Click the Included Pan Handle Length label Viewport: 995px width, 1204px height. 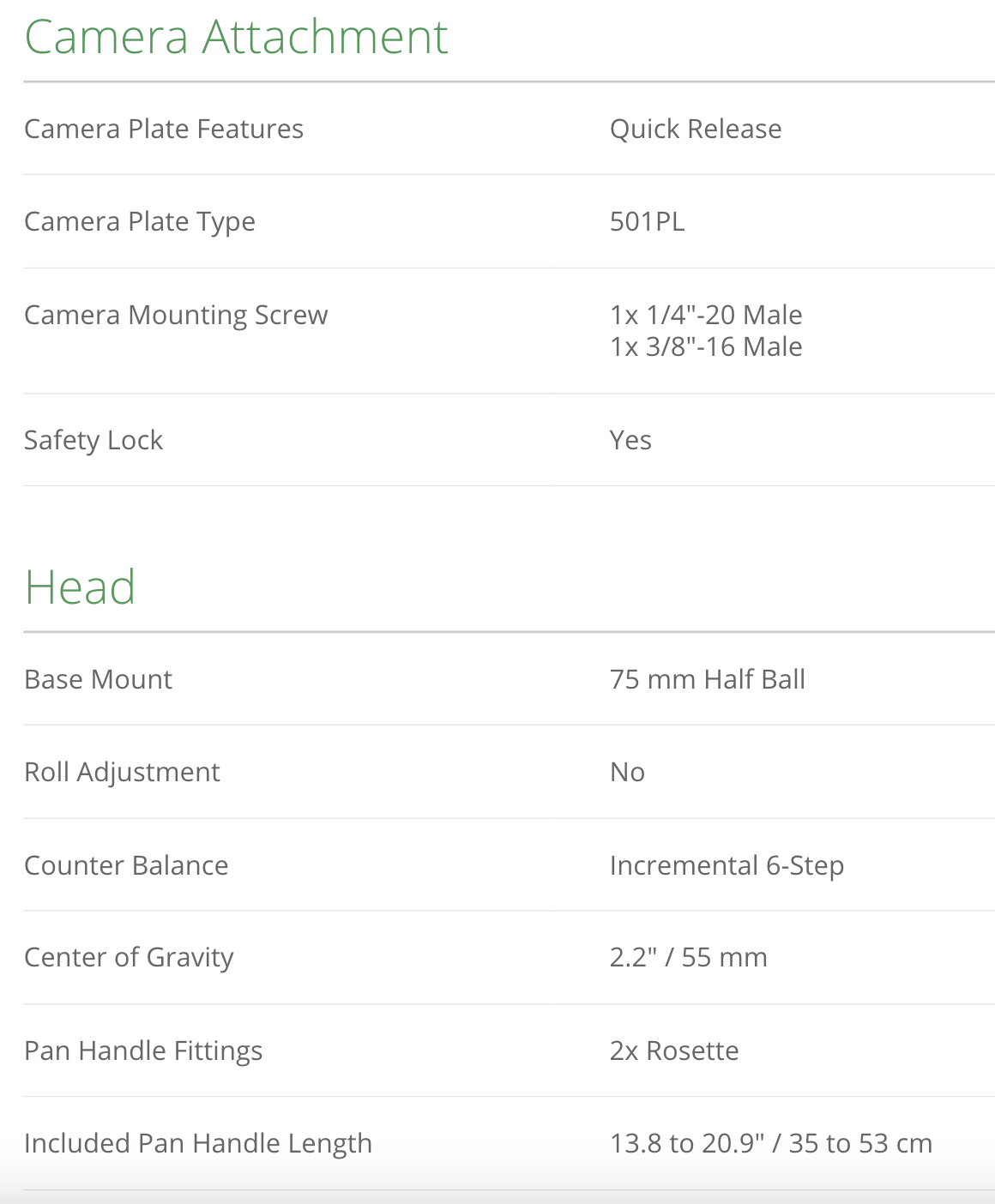(198, 1143)
